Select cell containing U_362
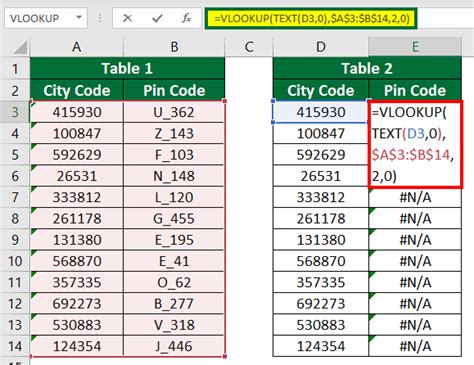This screenshot has width=474, height=365. tap(174, 112)
